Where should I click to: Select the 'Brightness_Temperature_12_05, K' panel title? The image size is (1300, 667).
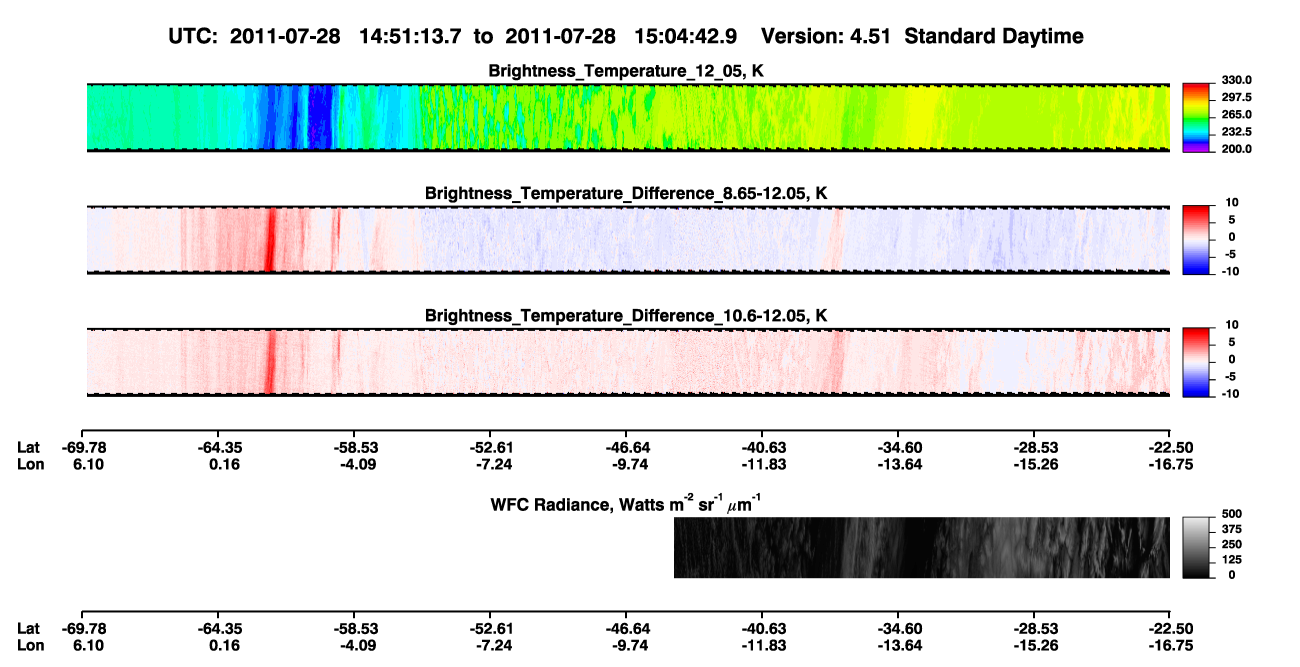(x=628, y=71)
